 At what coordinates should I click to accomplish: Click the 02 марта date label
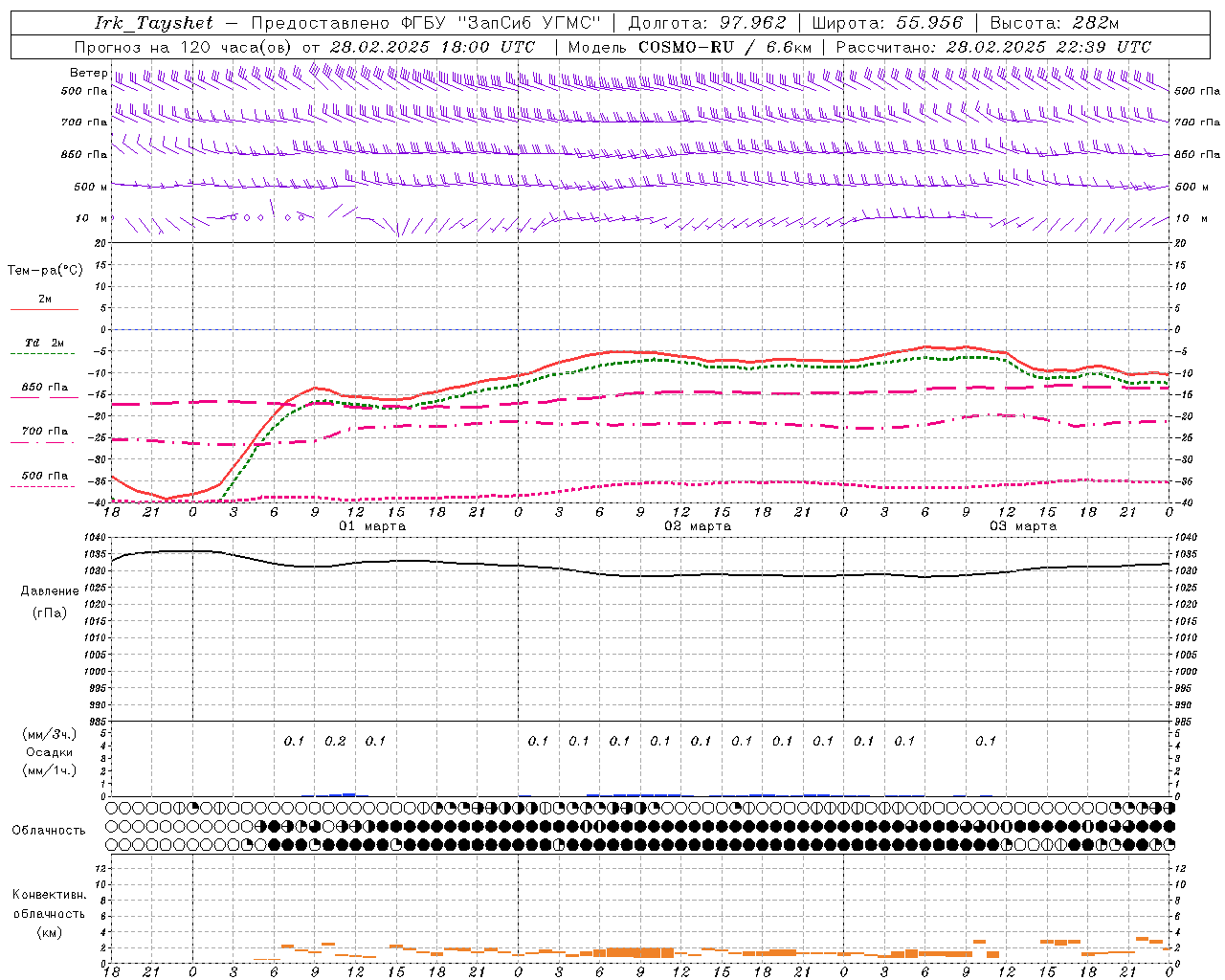[x=698, y=526]
